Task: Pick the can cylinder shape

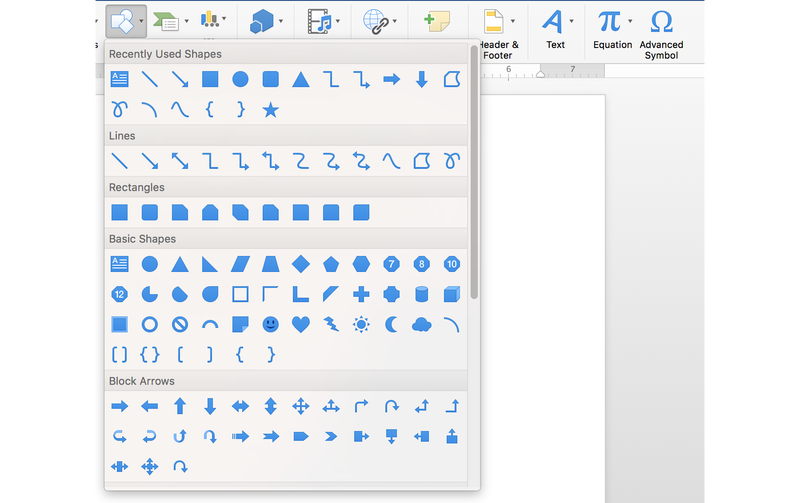Action: pos(421,294)
